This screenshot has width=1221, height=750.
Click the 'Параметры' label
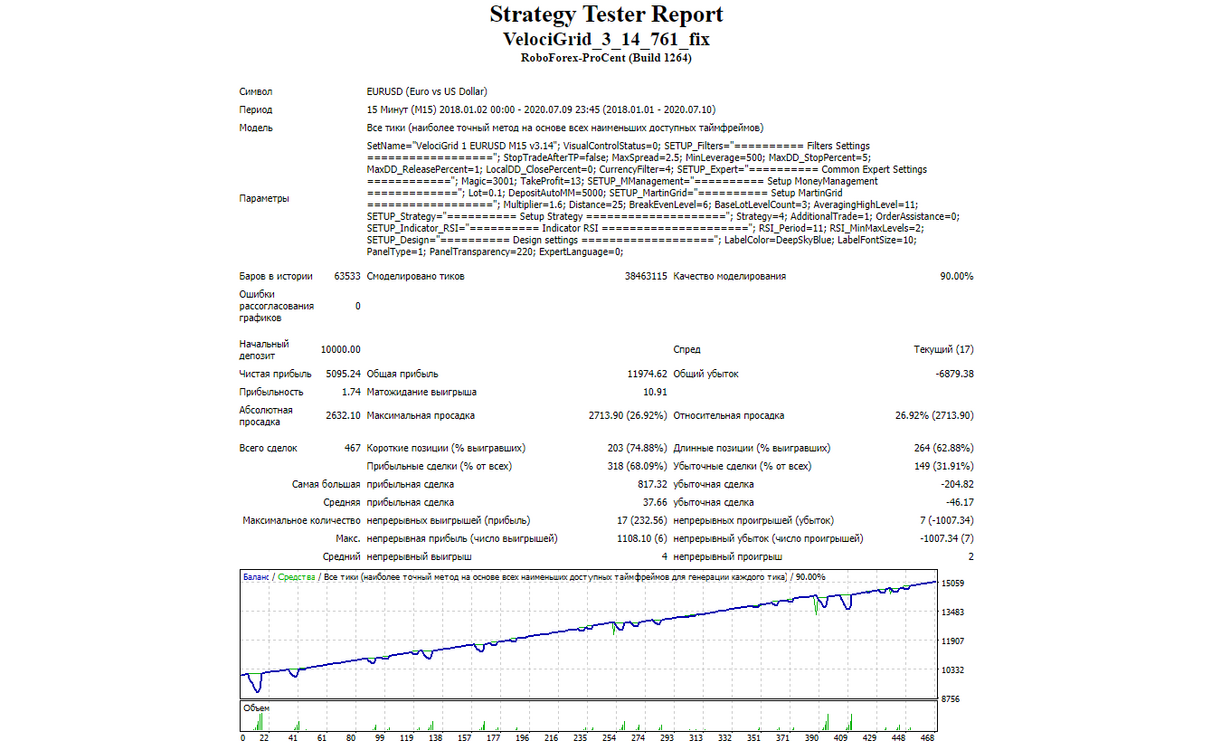point(264,198)
